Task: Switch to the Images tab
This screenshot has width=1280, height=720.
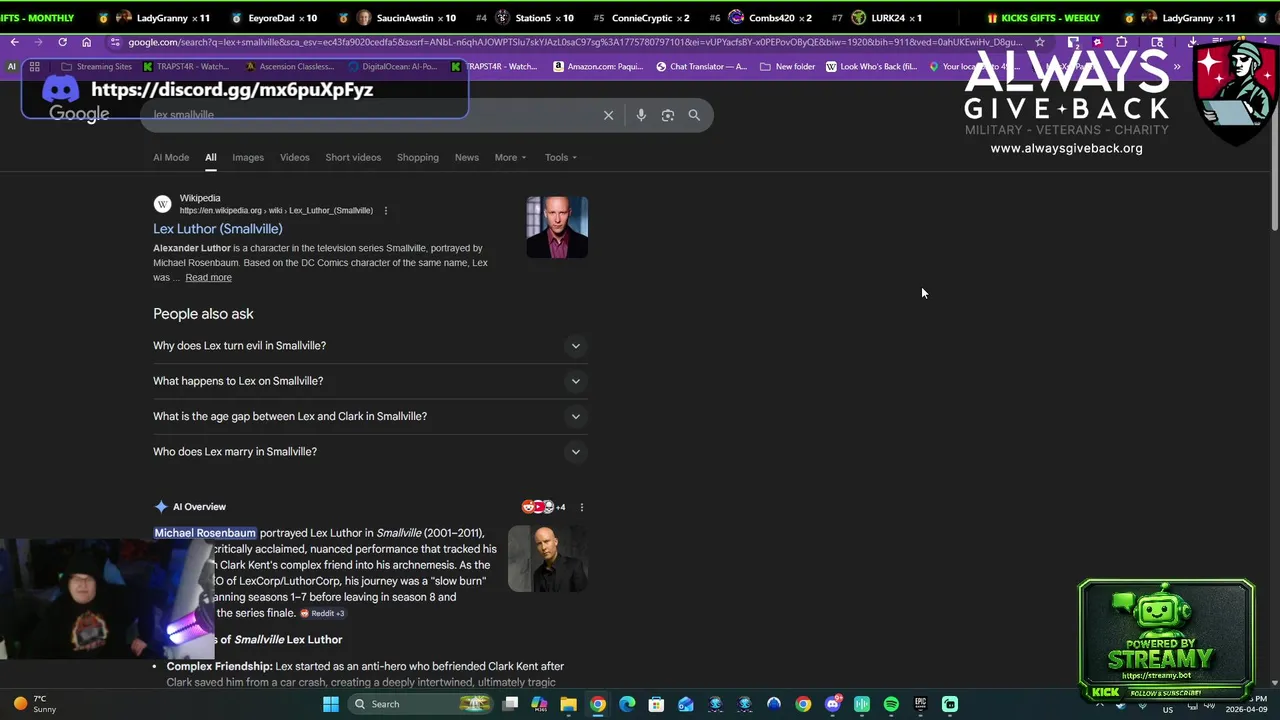Action: pos(248,157)
